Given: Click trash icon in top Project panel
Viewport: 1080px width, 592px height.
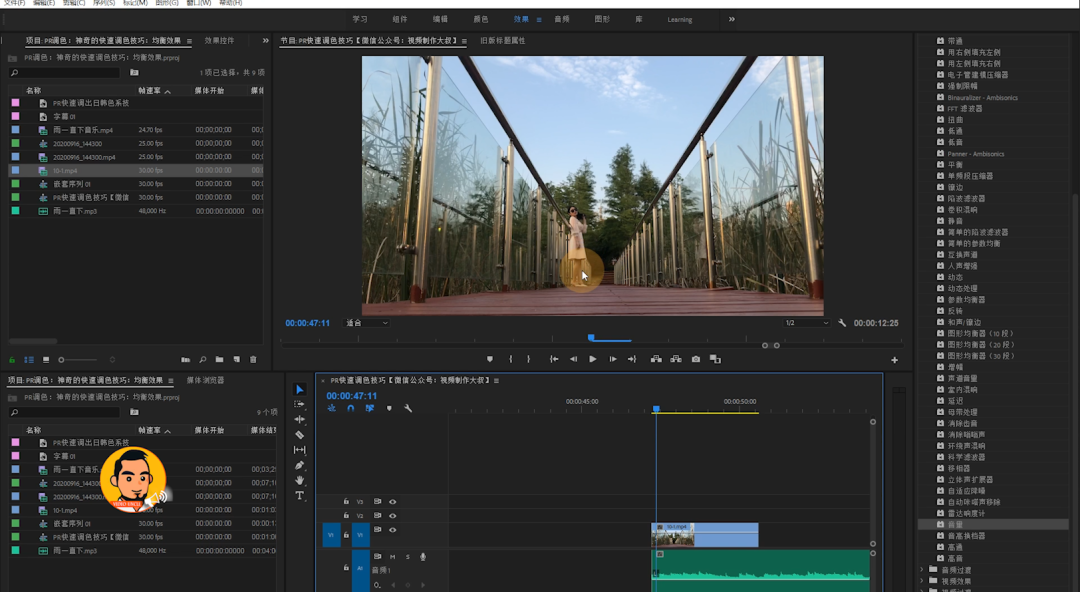Looking at the screenshot, I should point(253,360).
